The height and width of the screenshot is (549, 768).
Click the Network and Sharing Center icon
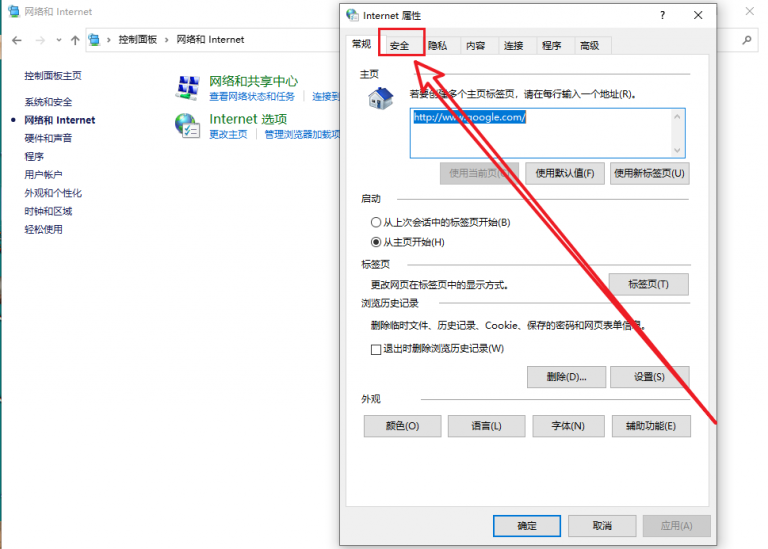click(x=188, y=88)
